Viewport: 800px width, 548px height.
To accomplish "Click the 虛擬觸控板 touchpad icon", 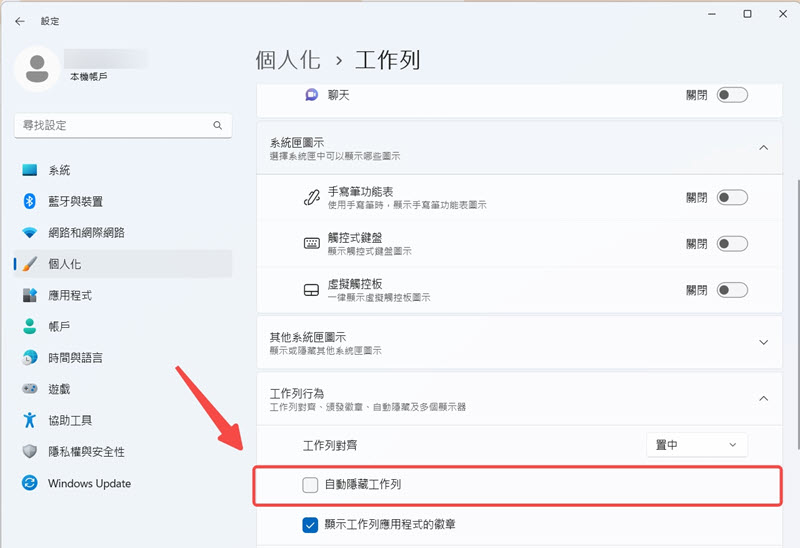I will (311, 290).
